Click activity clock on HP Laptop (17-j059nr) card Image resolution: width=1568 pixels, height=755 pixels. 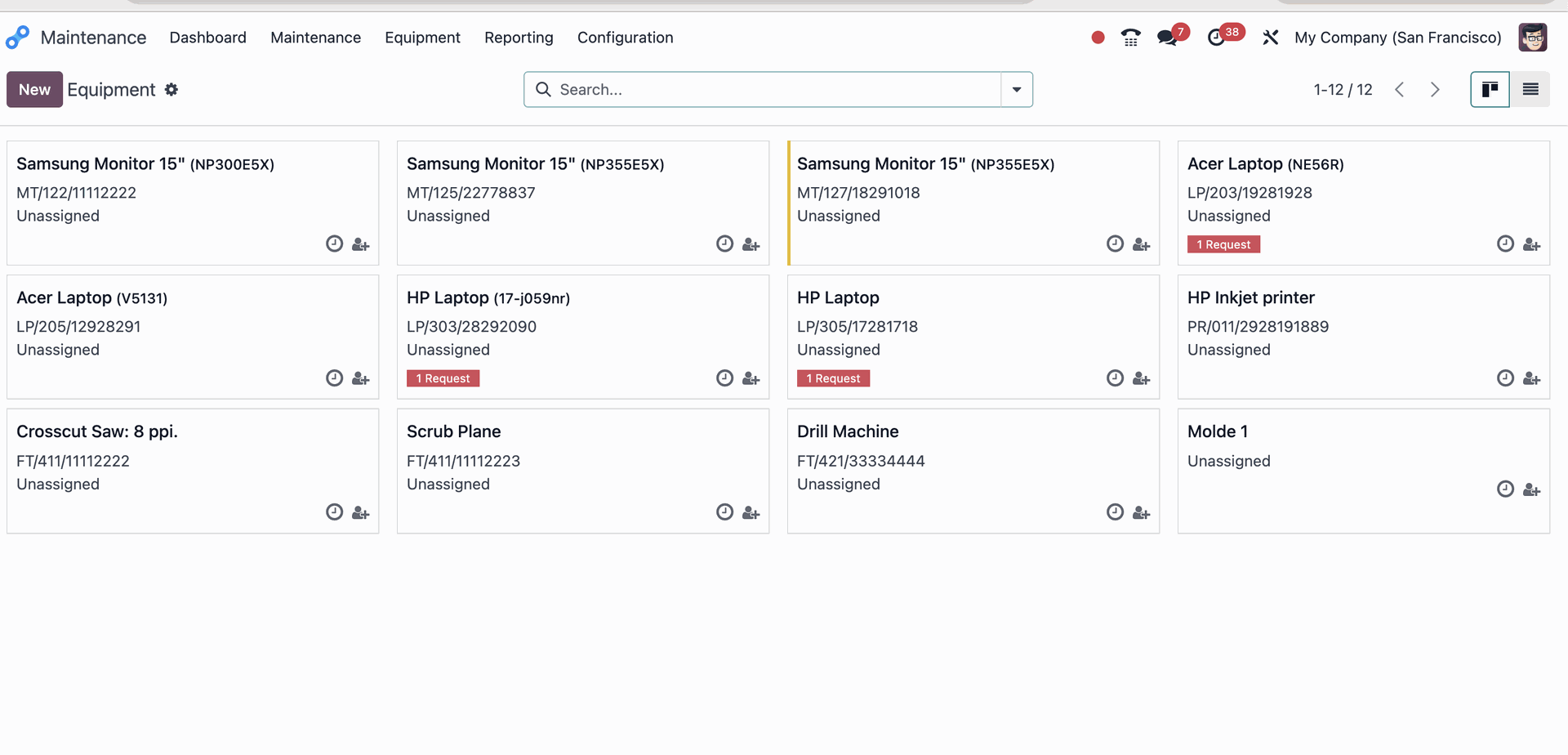pos(724,377)
